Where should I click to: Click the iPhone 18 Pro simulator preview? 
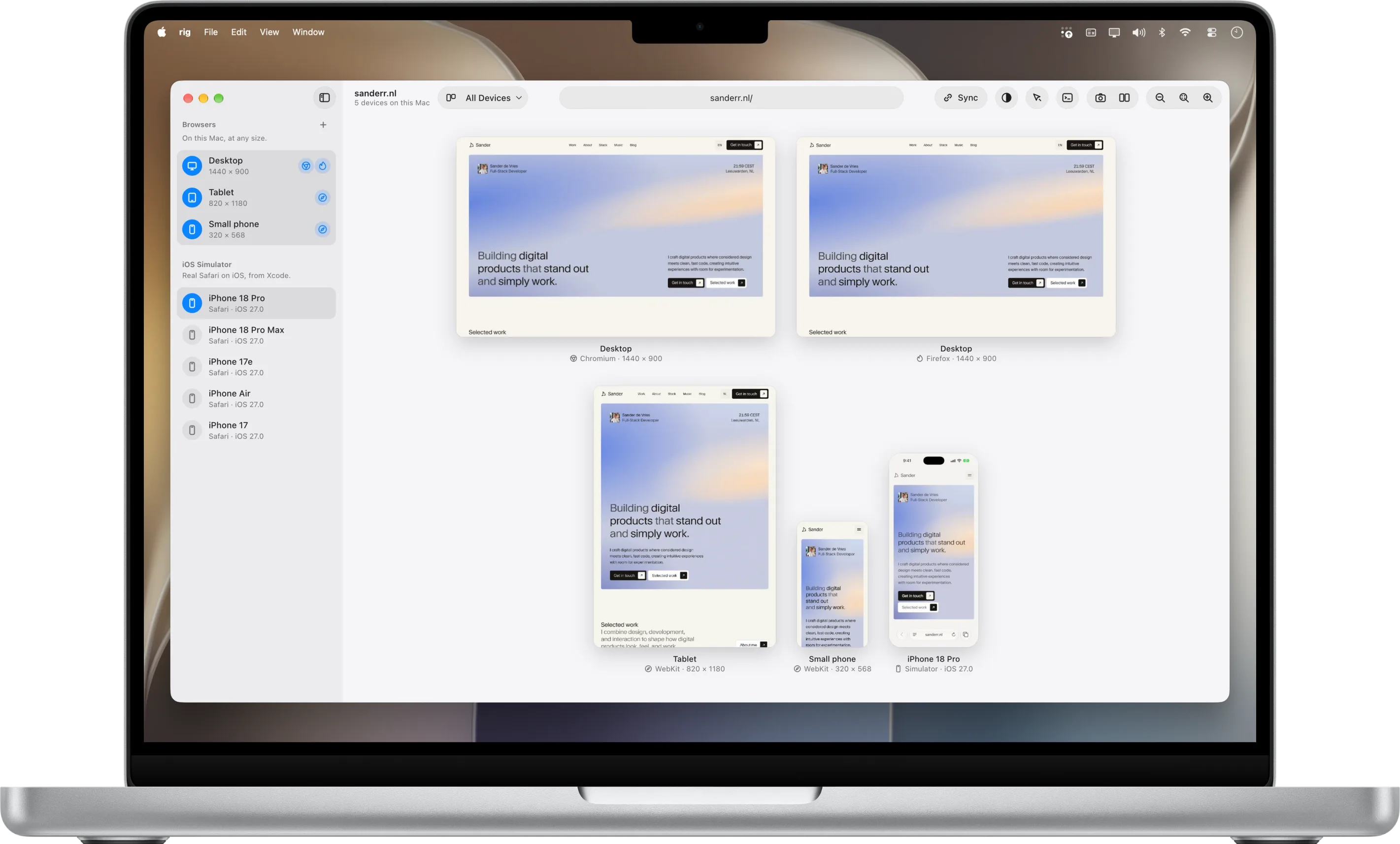click(933, 551)
